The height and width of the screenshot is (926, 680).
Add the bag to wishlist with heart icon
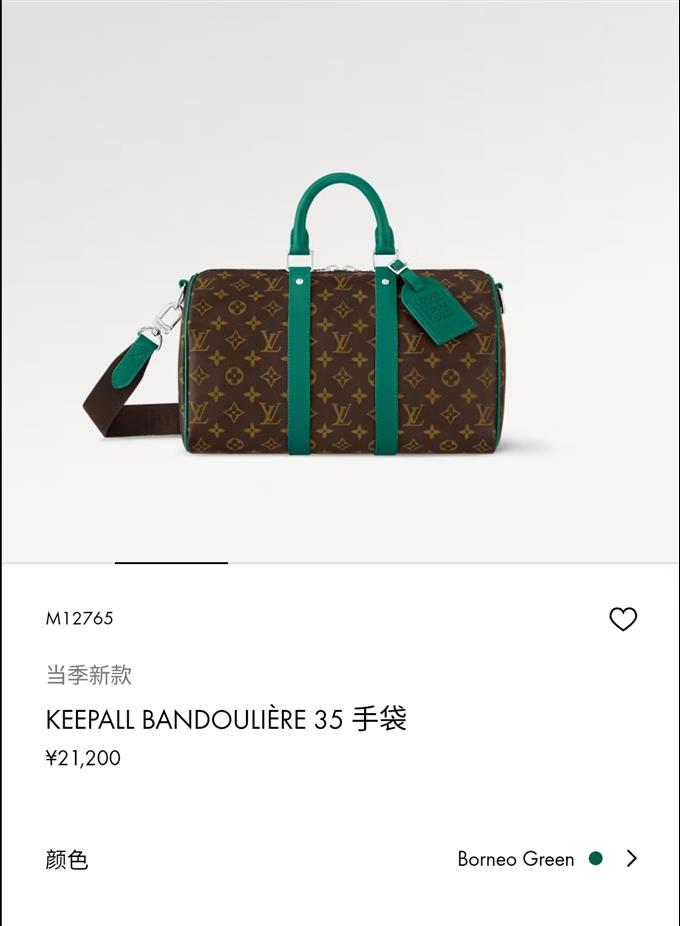pyautogui.click(x=623, y=619)
